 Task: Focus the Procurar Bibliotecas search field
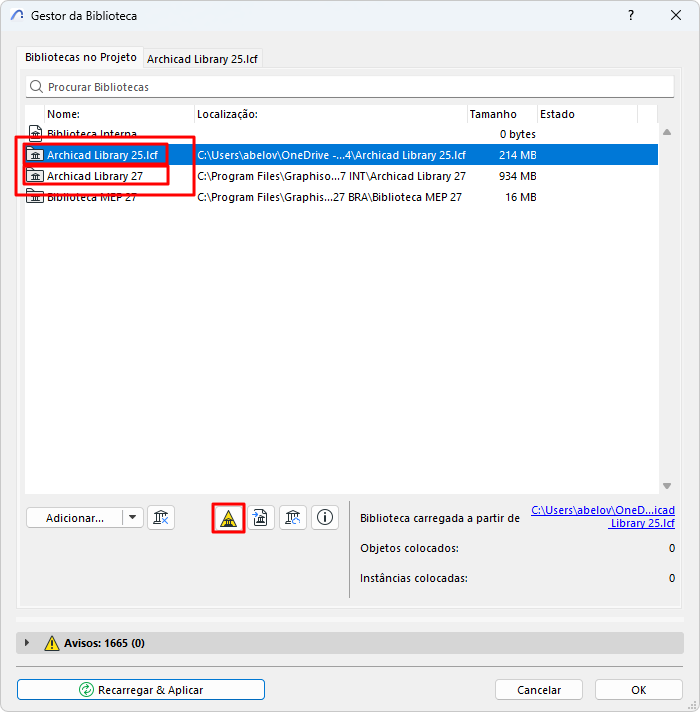click(x=350, y=87)
